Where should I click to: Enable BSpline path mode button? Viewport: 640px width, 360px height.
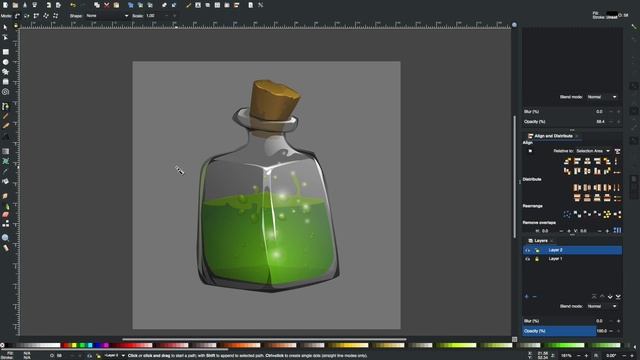click(x=36, y=16)
